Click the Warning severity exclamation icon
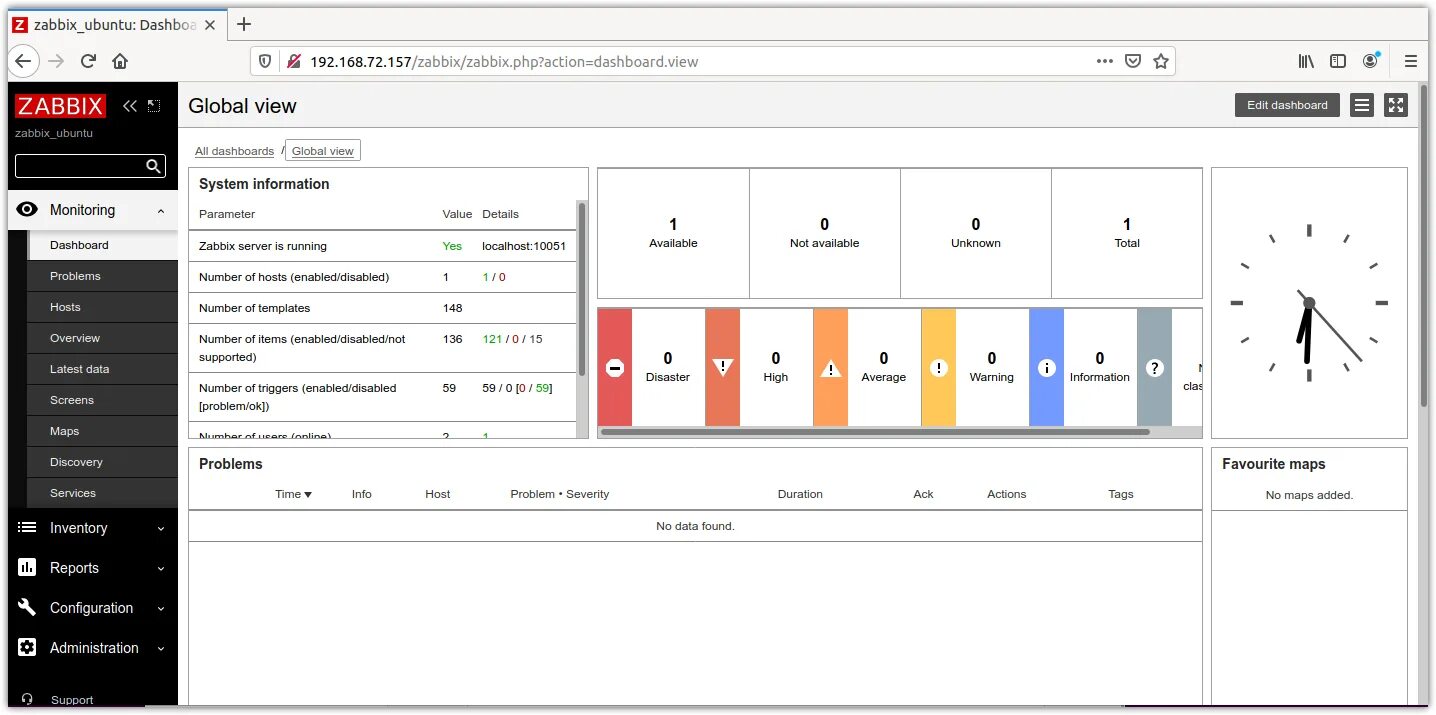The image size is (1436, 715). pos(938,368)
